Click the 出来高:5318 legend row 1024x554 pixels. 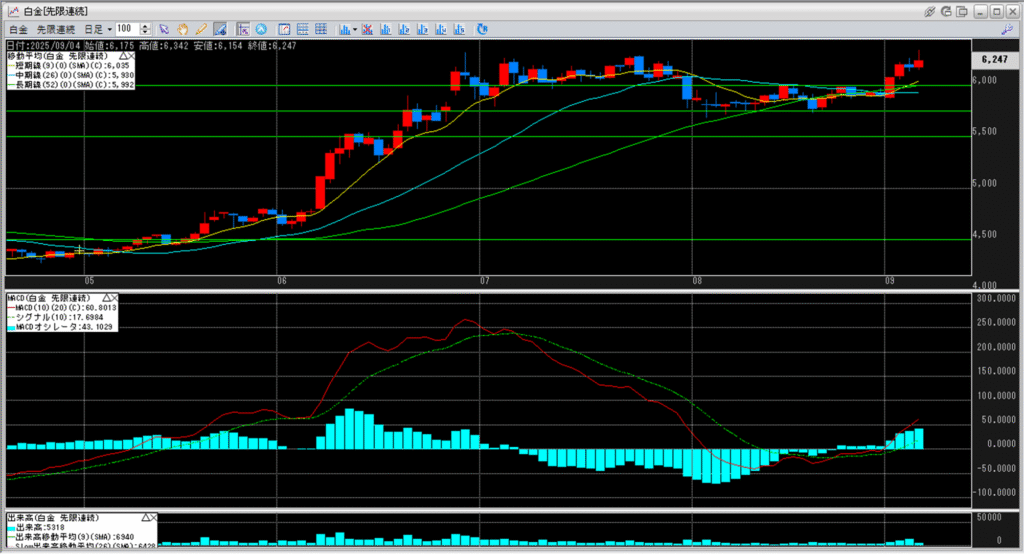pyautogui.click(x=36, y=527)
